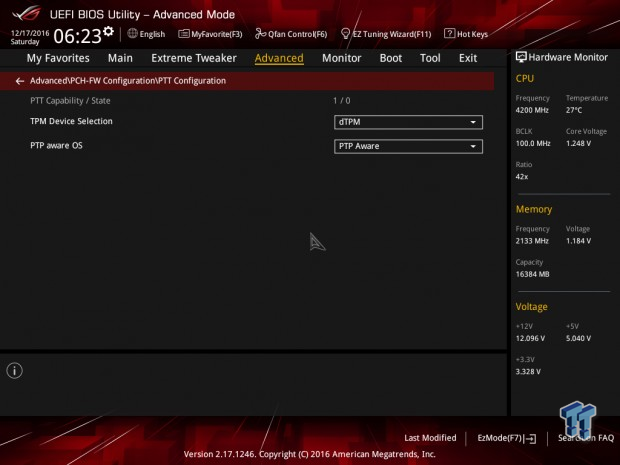Viewport: 620px width, 465px height.
Task: Switch to Main tab
Action: coord(120,58)
